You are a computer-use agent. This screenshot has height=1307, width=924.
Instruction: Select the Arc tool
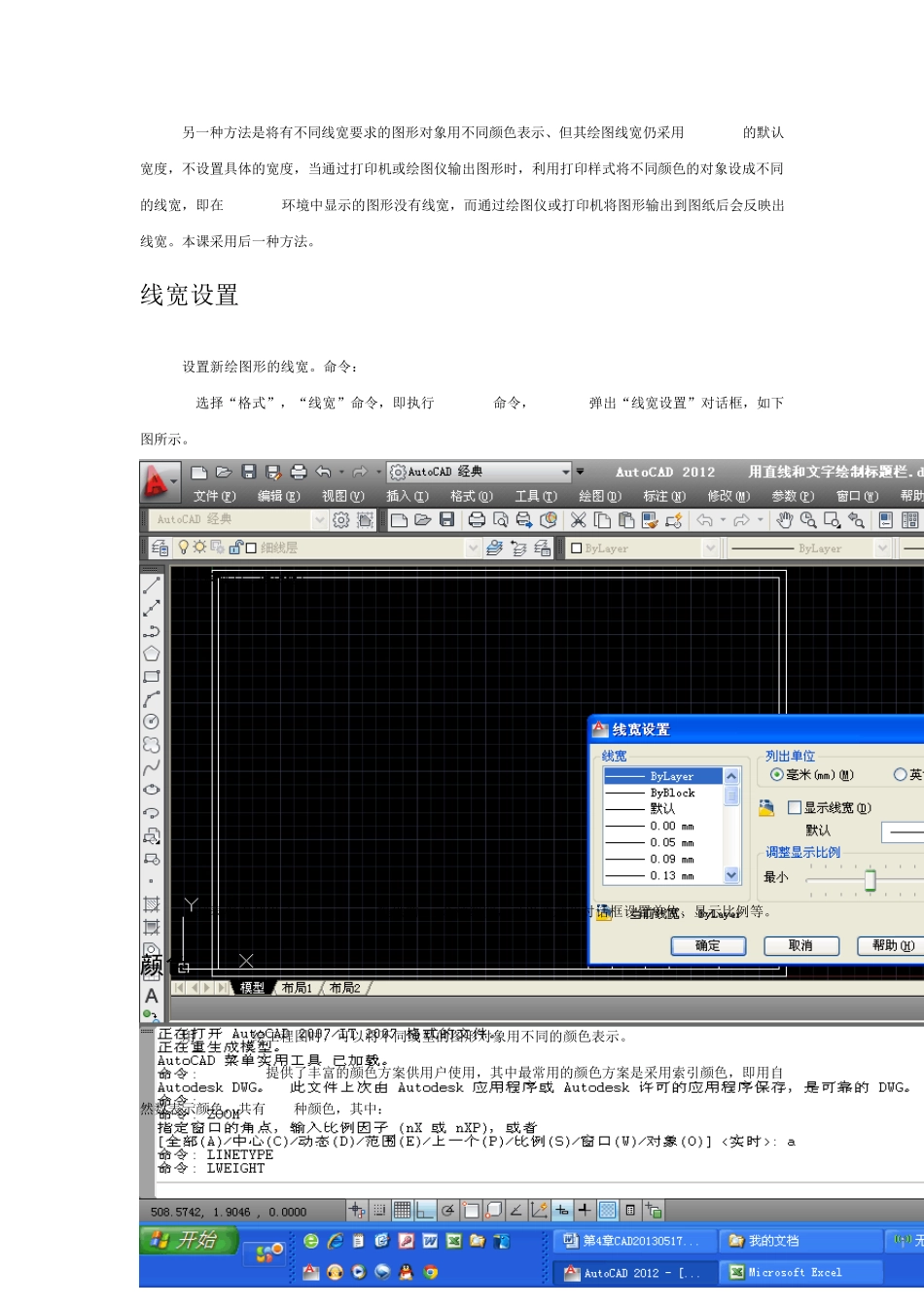click(152, 699)
